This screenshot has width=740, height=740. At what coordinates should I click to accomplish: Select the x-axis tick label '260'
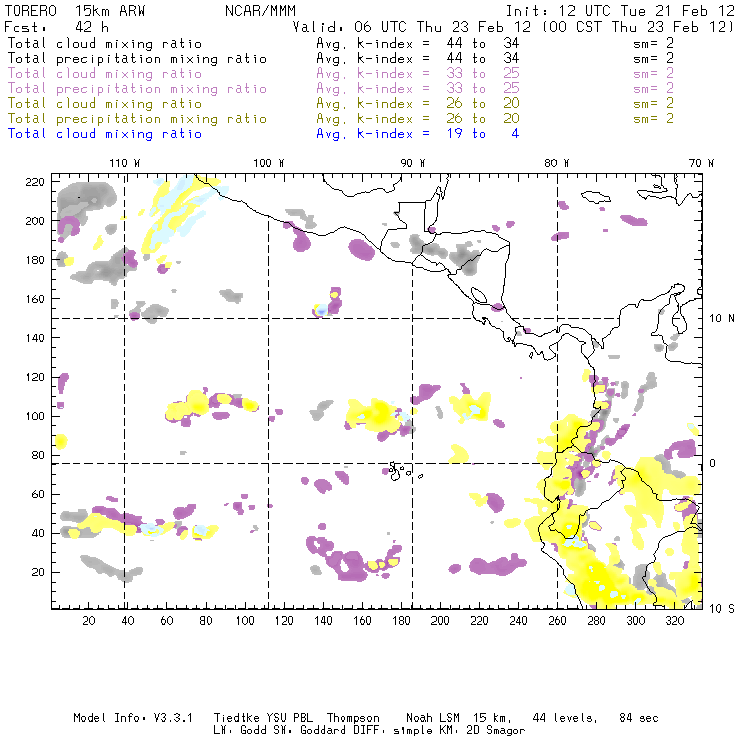point(557,620)
